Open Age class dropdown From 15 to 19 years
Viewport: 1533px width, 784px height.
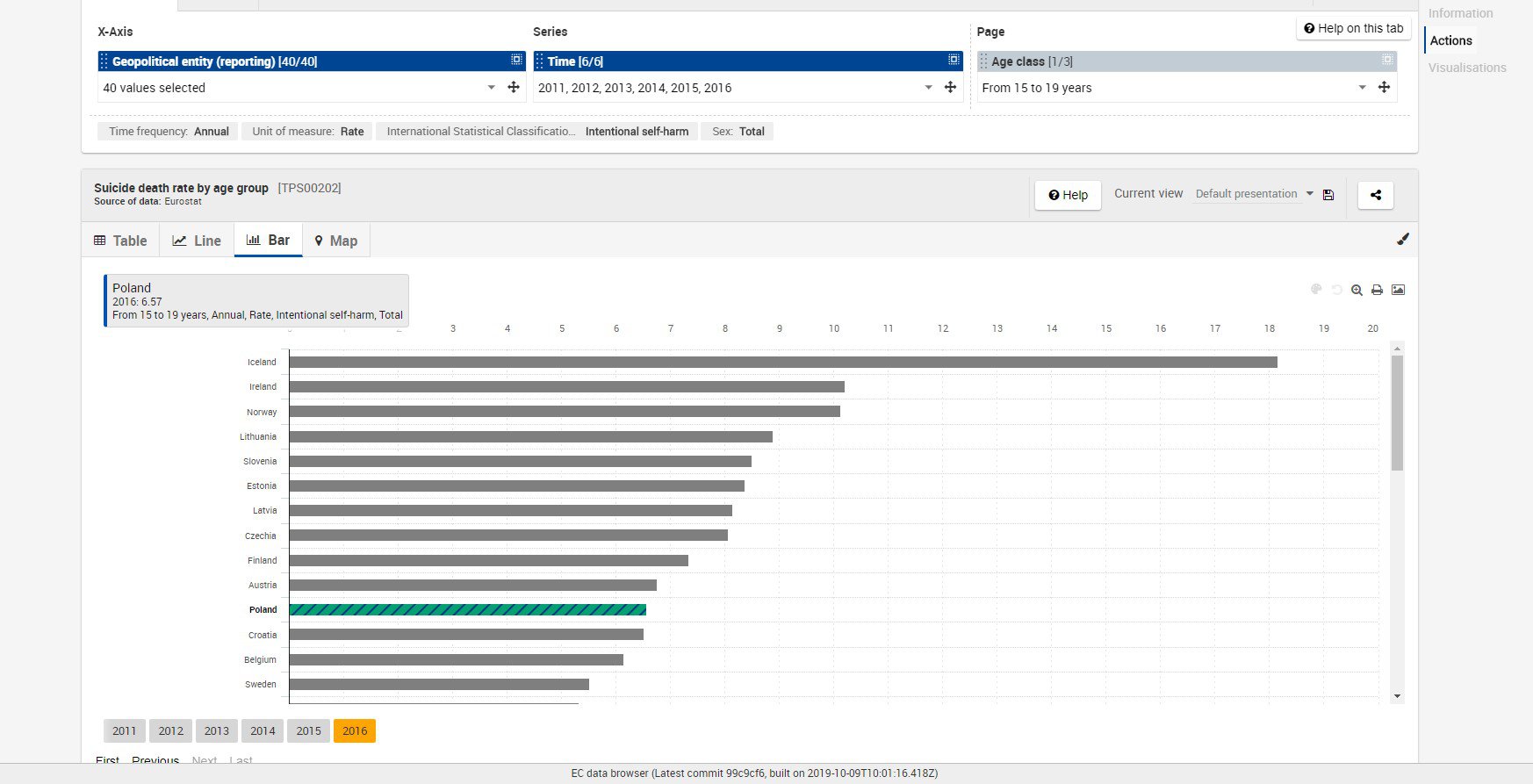pos(1362,87)
